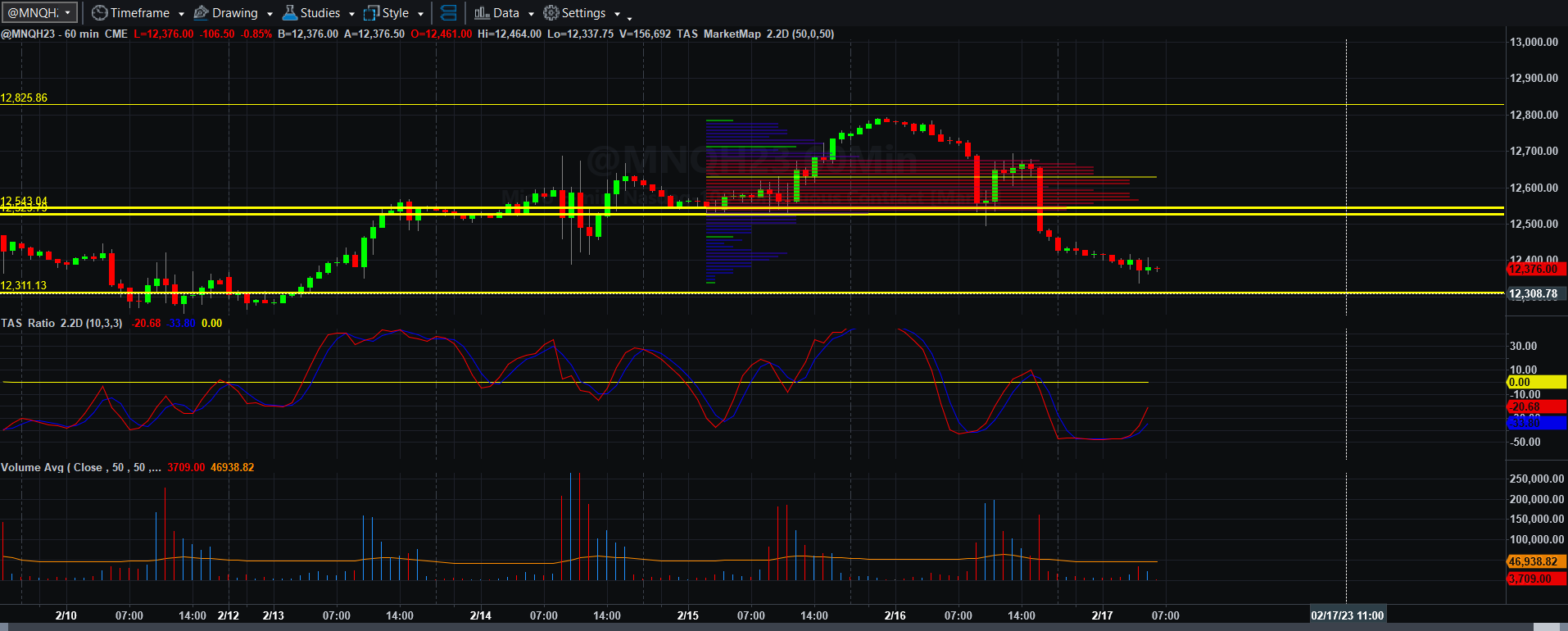Open the Data menu label
Image resolution: width=1568 pixels, height=631 pixels.
point(506,13)
